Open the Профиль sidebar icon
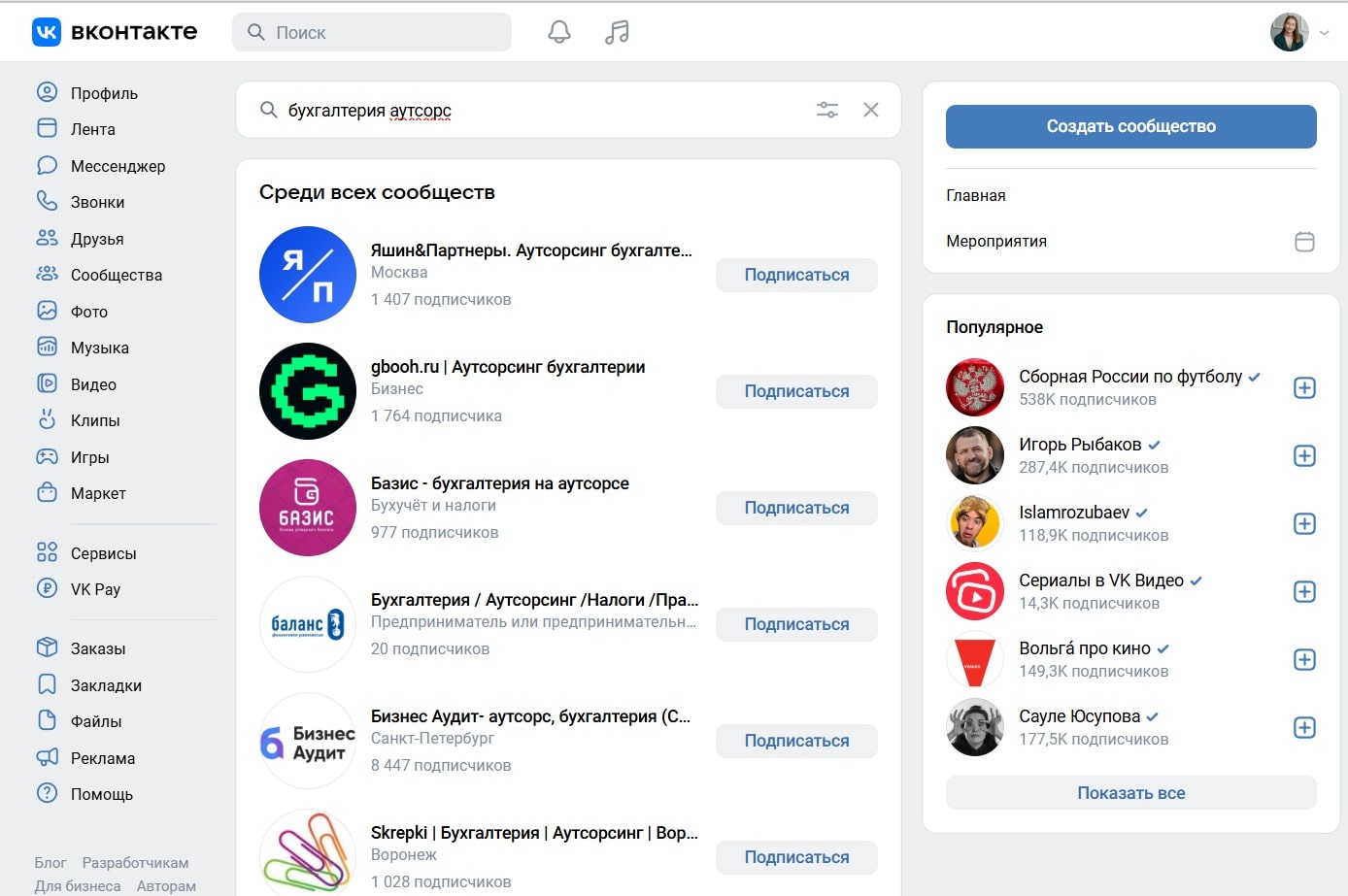Image resolution: width=1348 pixels, height=896 pixels. [47, 92]
